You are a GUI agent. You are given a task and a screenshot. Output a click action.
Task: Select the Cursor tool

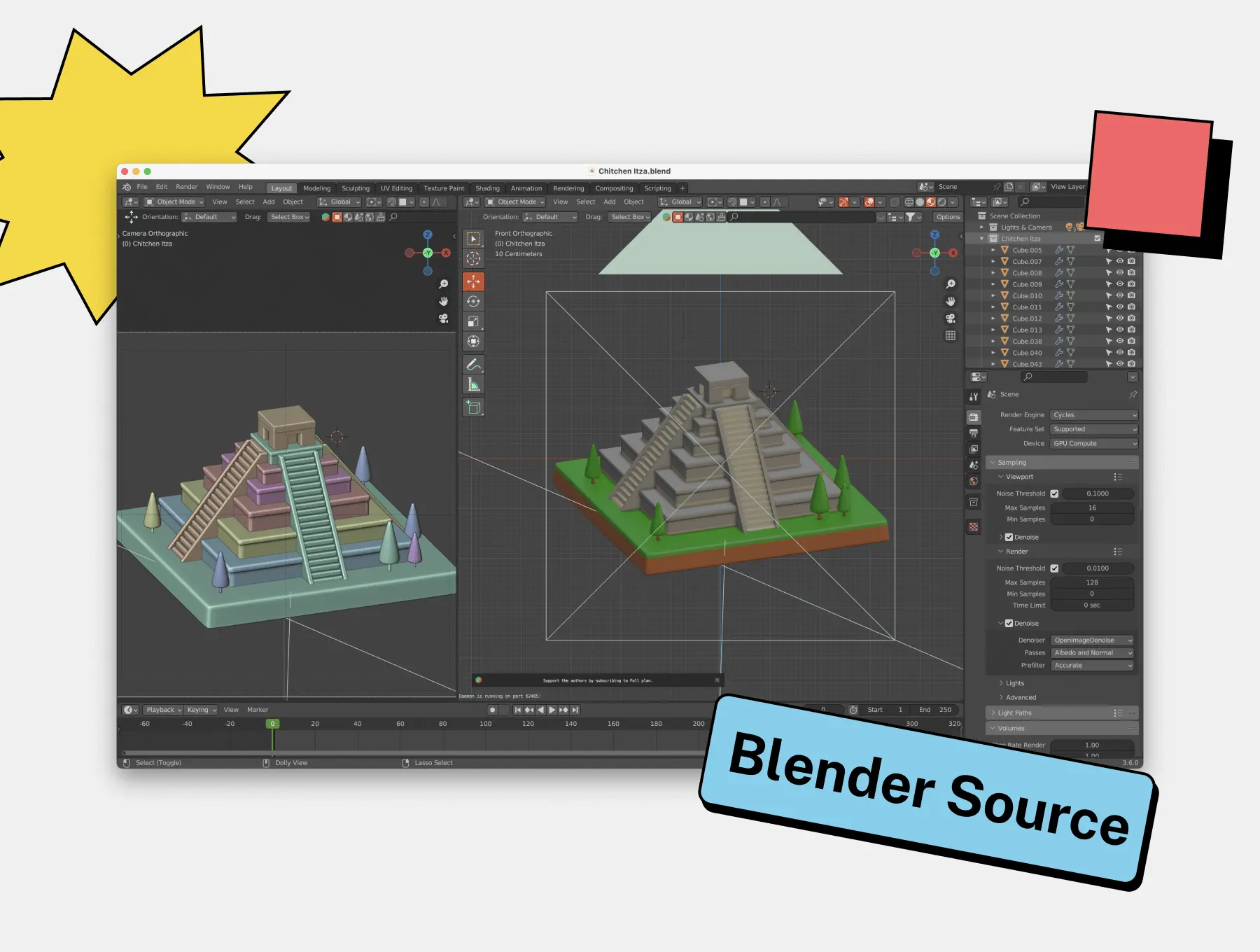474,258
